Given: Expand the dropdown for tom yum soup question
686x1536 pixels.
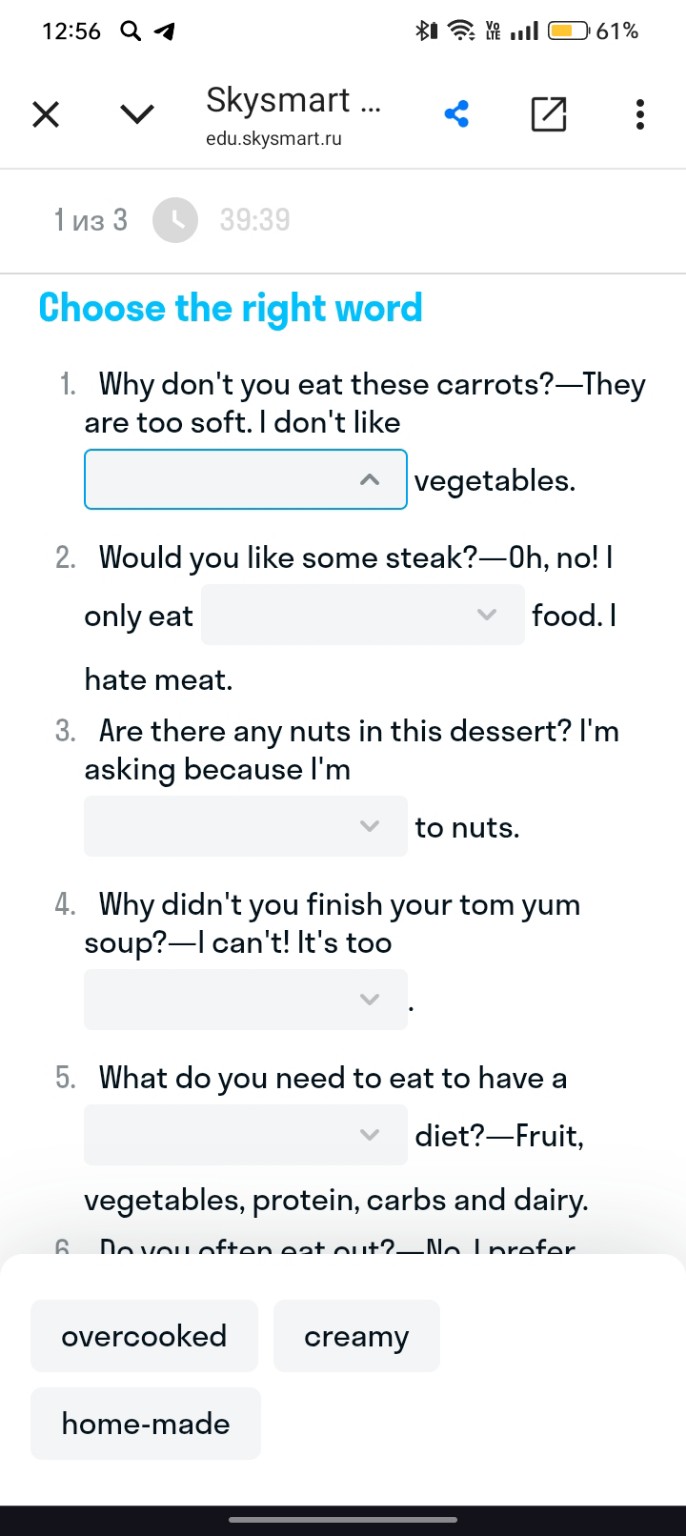Looking at the screenshot, I should pyautogui.click(x=246, y=999).
